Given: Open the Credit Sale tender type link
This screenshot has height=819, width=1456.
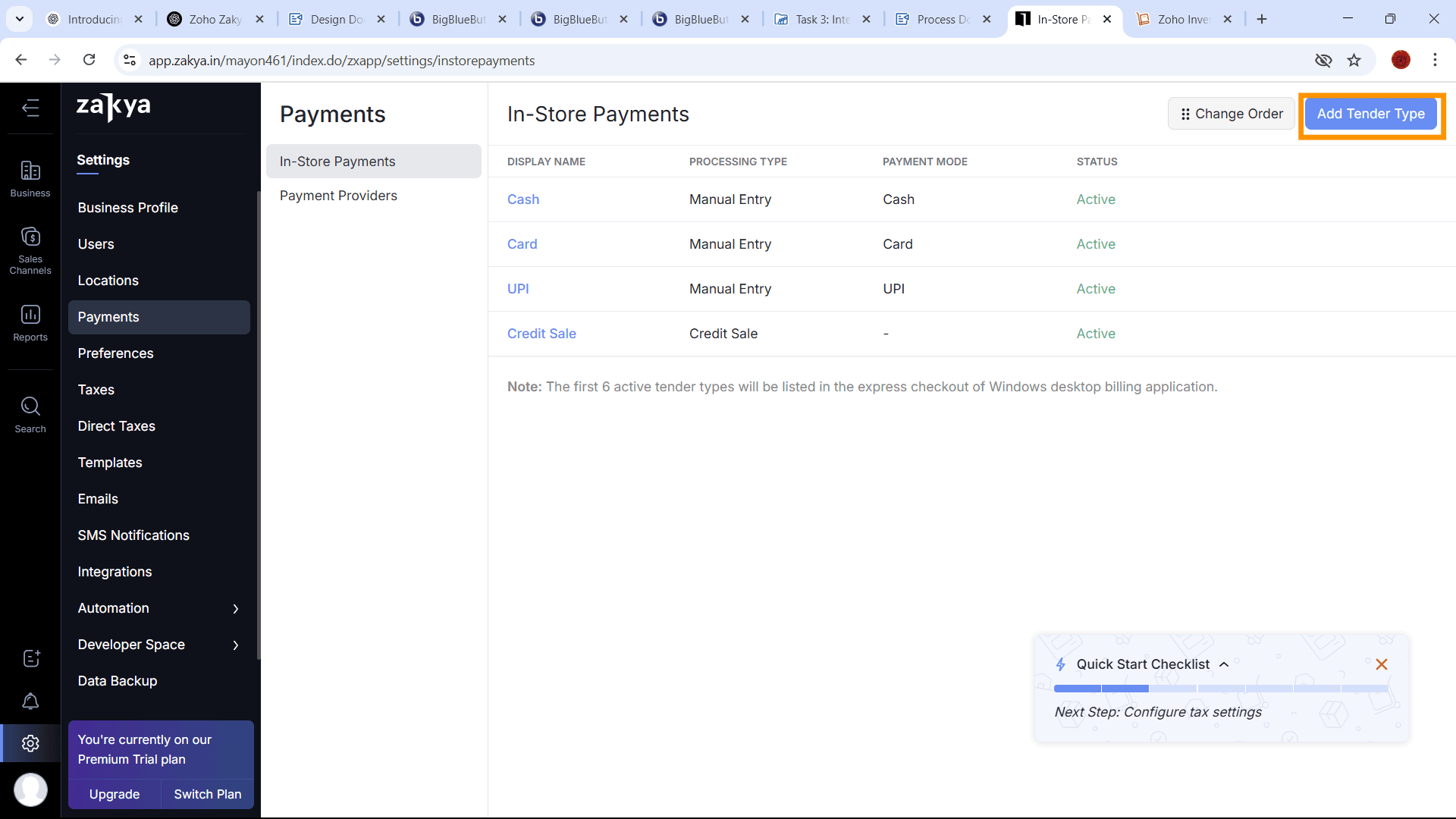Looking at the screenshot, I should click(541, 334).
